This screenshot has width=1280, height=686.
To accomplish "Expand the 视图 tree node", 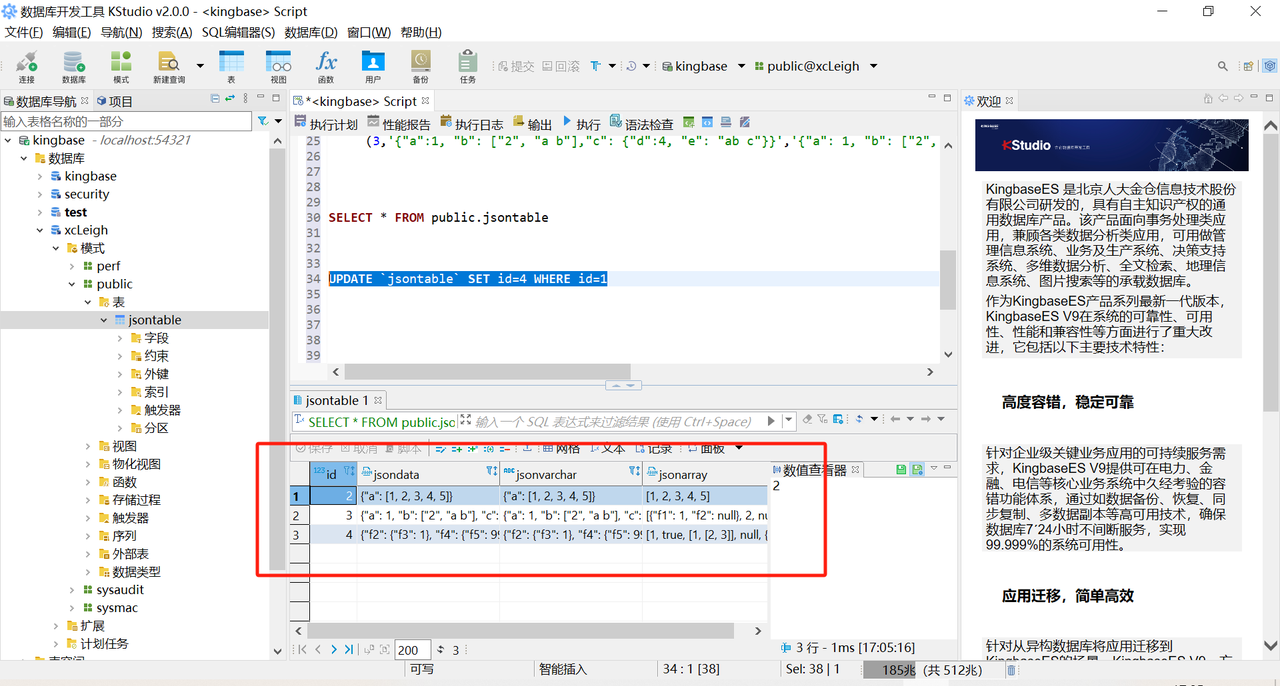I will [89, 446].
